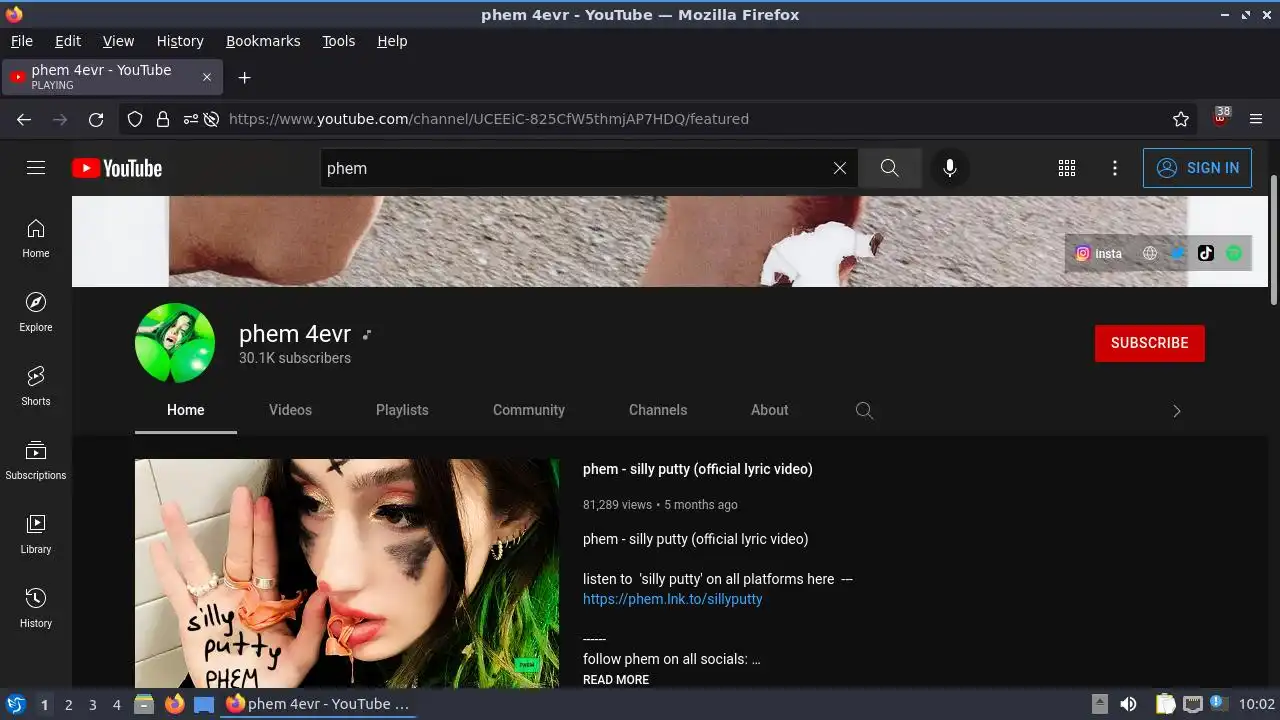
Task: Open the Firefox application hamburger menu
Action: 1257,119
